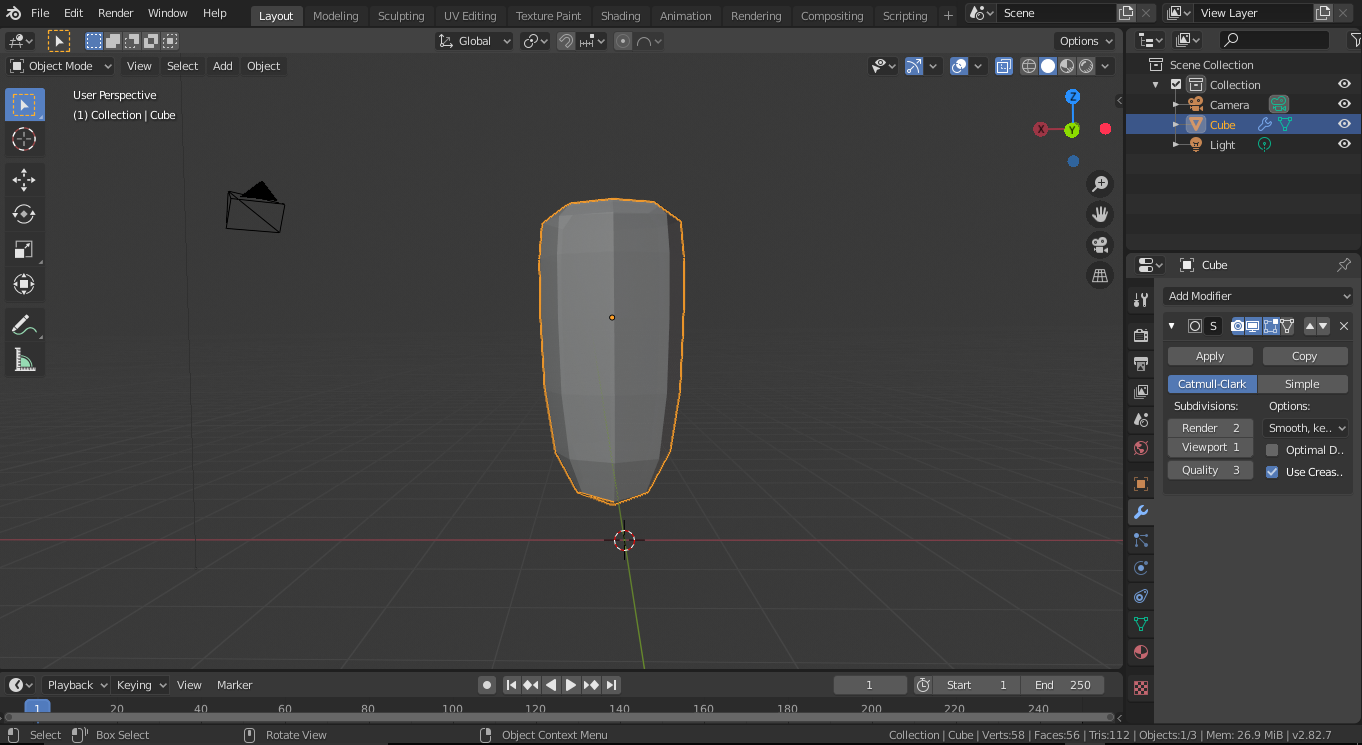Switch to wireframe viewport shading
Viewport: 1362px width, 745px height.
tap(1029, 66)
